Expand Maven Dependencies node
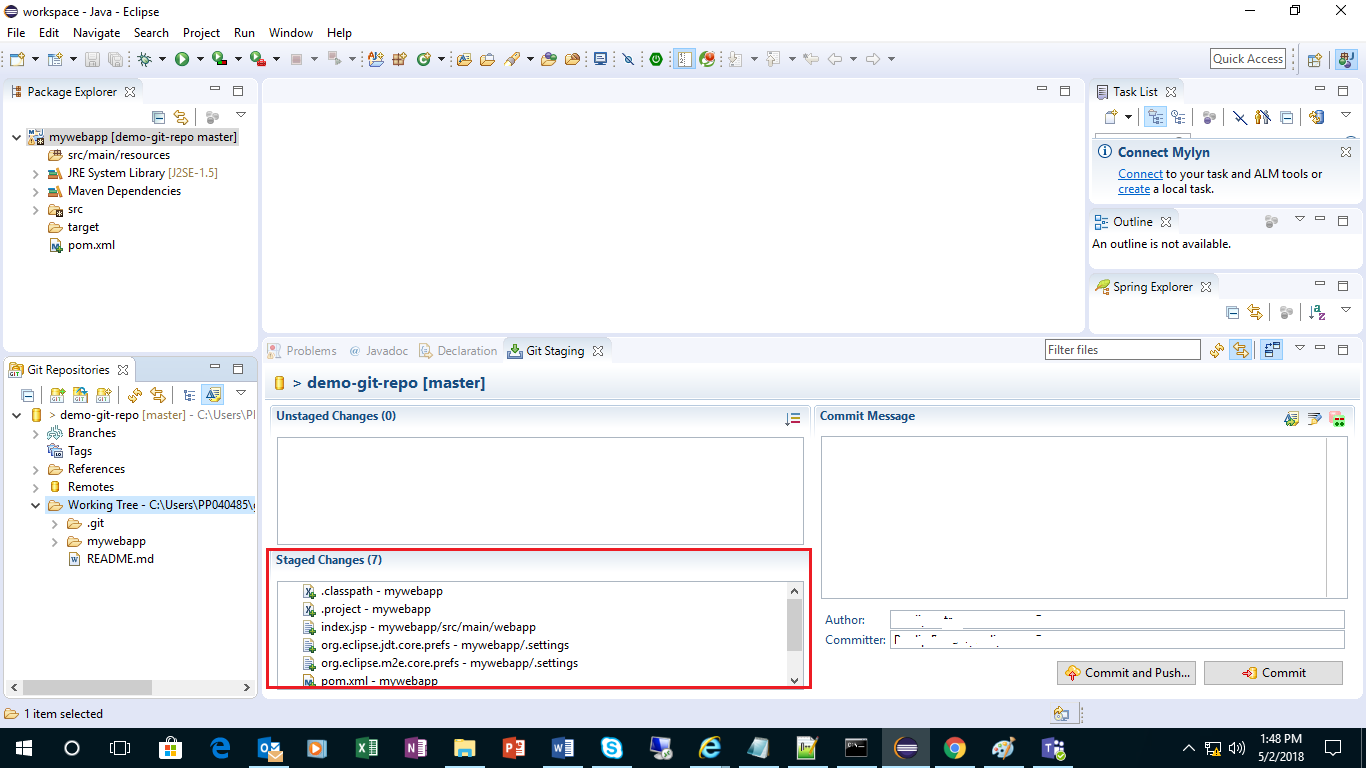Viewport: 1366px width, 768px height. point(36,191)
